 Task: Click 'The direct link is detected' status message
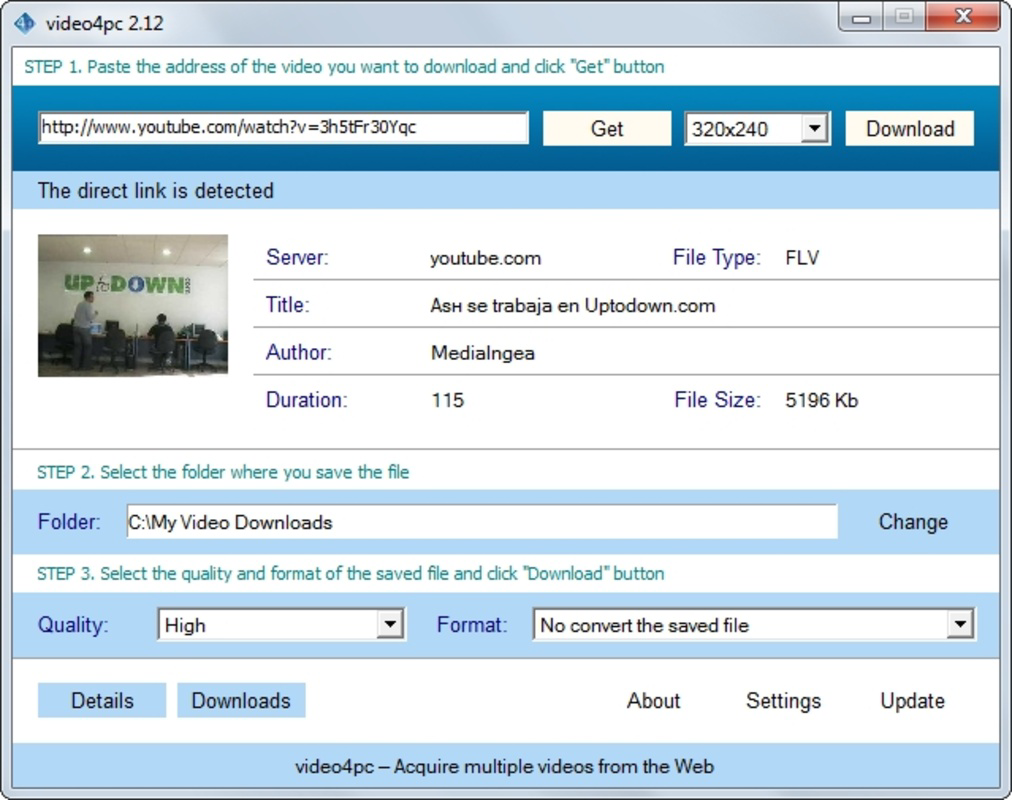[156, 190]
